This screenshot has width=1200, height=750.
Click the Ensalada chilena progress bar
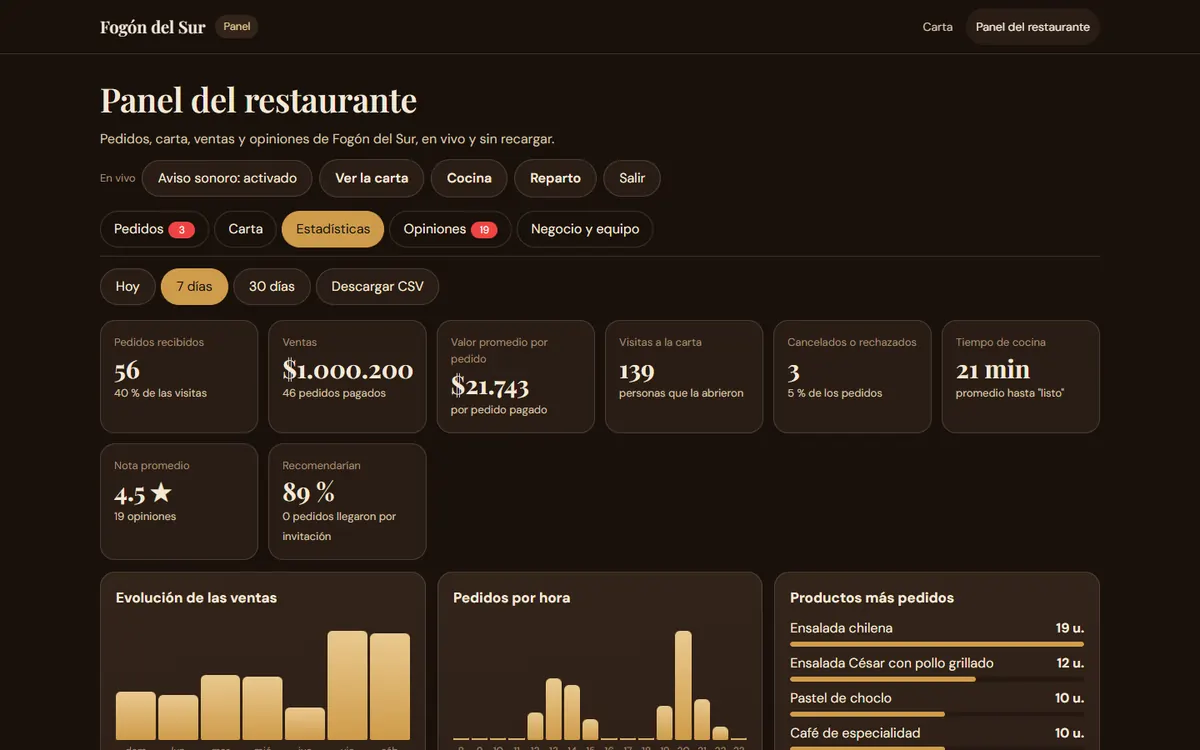click(937, 644)
